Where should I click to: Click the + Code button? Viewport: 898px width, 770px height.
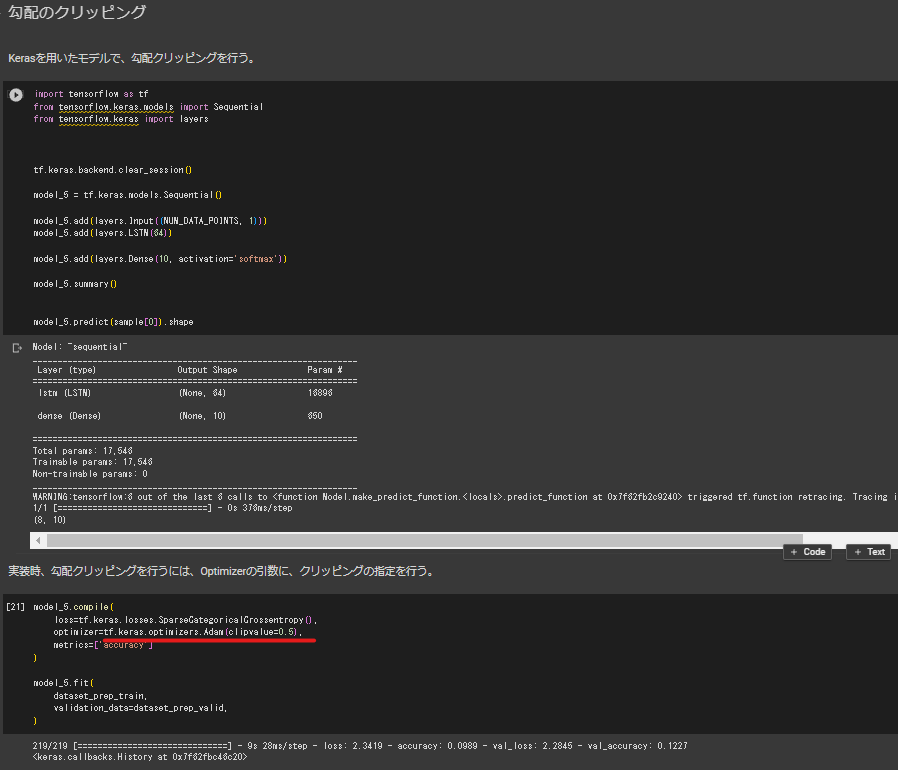pos(808,552)
